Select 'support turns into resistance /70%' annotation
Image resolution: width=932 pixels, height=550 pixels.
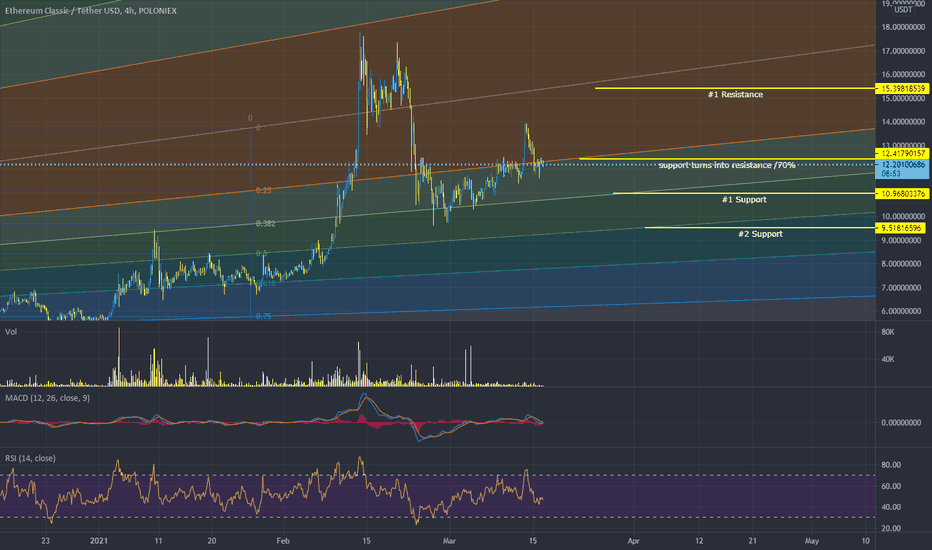coord(727,165)
